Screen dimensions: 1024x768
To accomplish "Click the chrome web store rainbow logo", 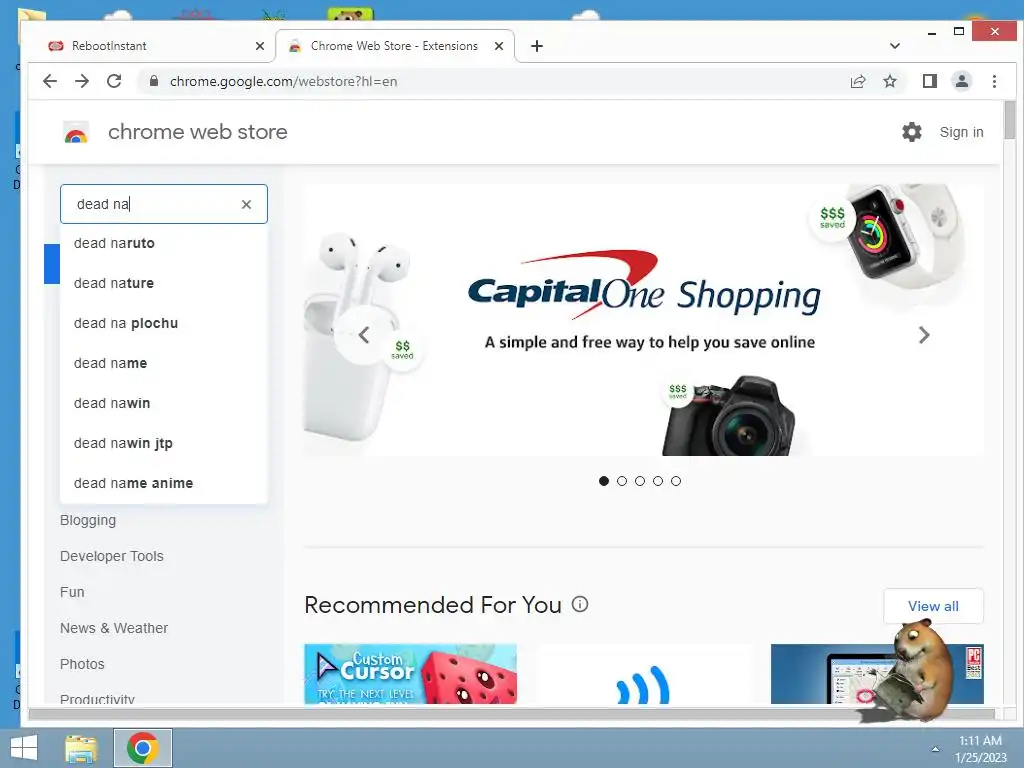I will click(76, 133).
